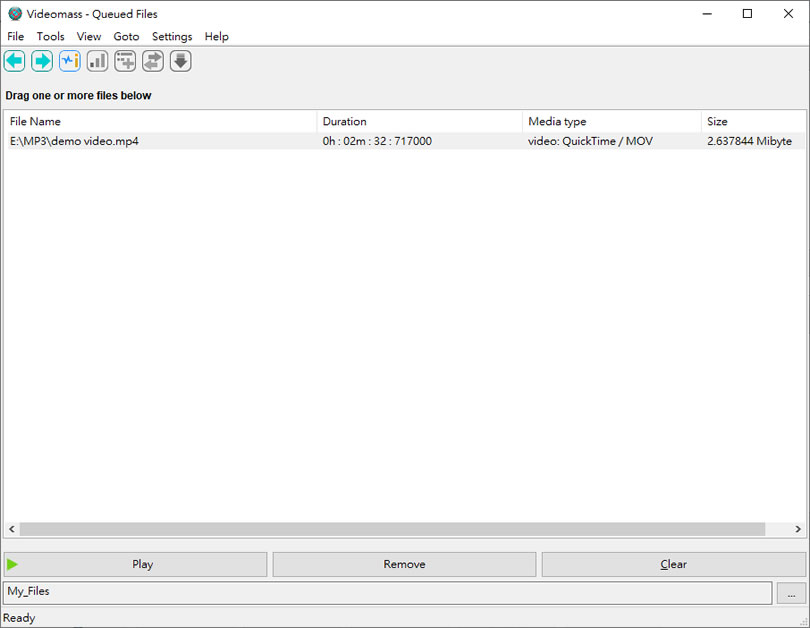Open the Goto menu
The image size is (810, 628).
(x=127, y=36)
